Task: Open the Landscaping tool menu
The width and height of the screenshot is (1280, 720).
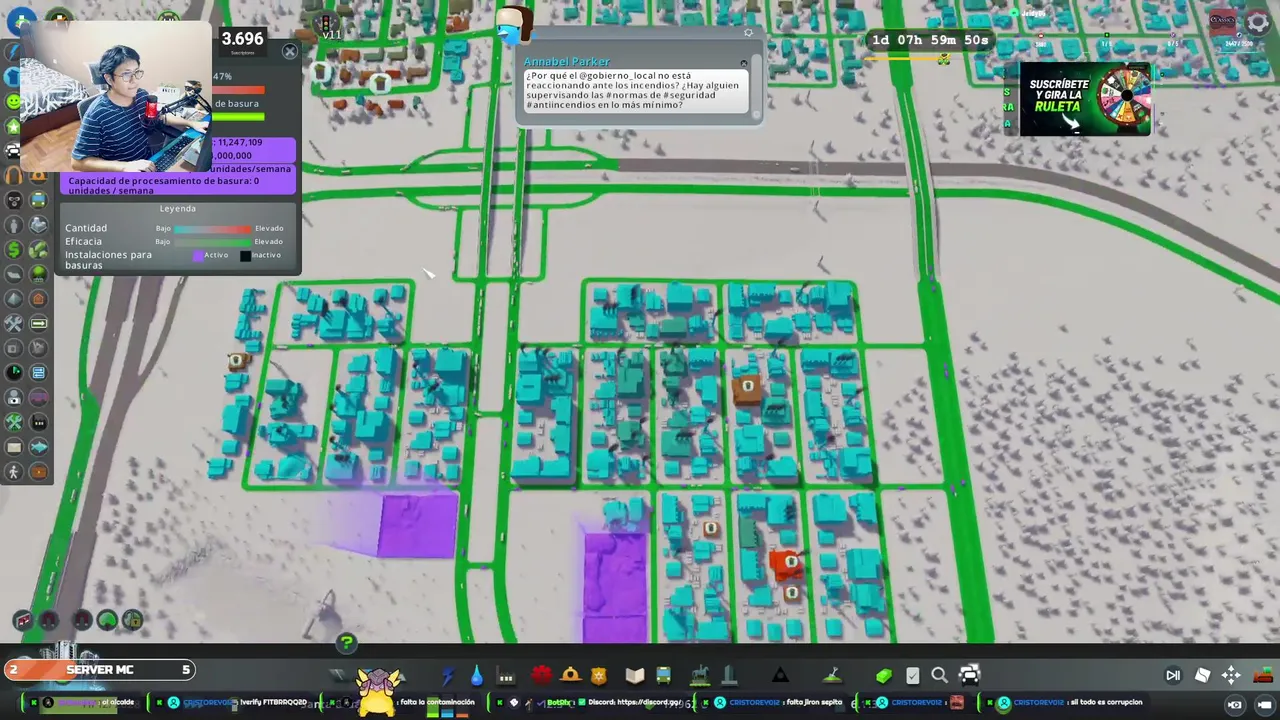Action: tap(832, 676)
